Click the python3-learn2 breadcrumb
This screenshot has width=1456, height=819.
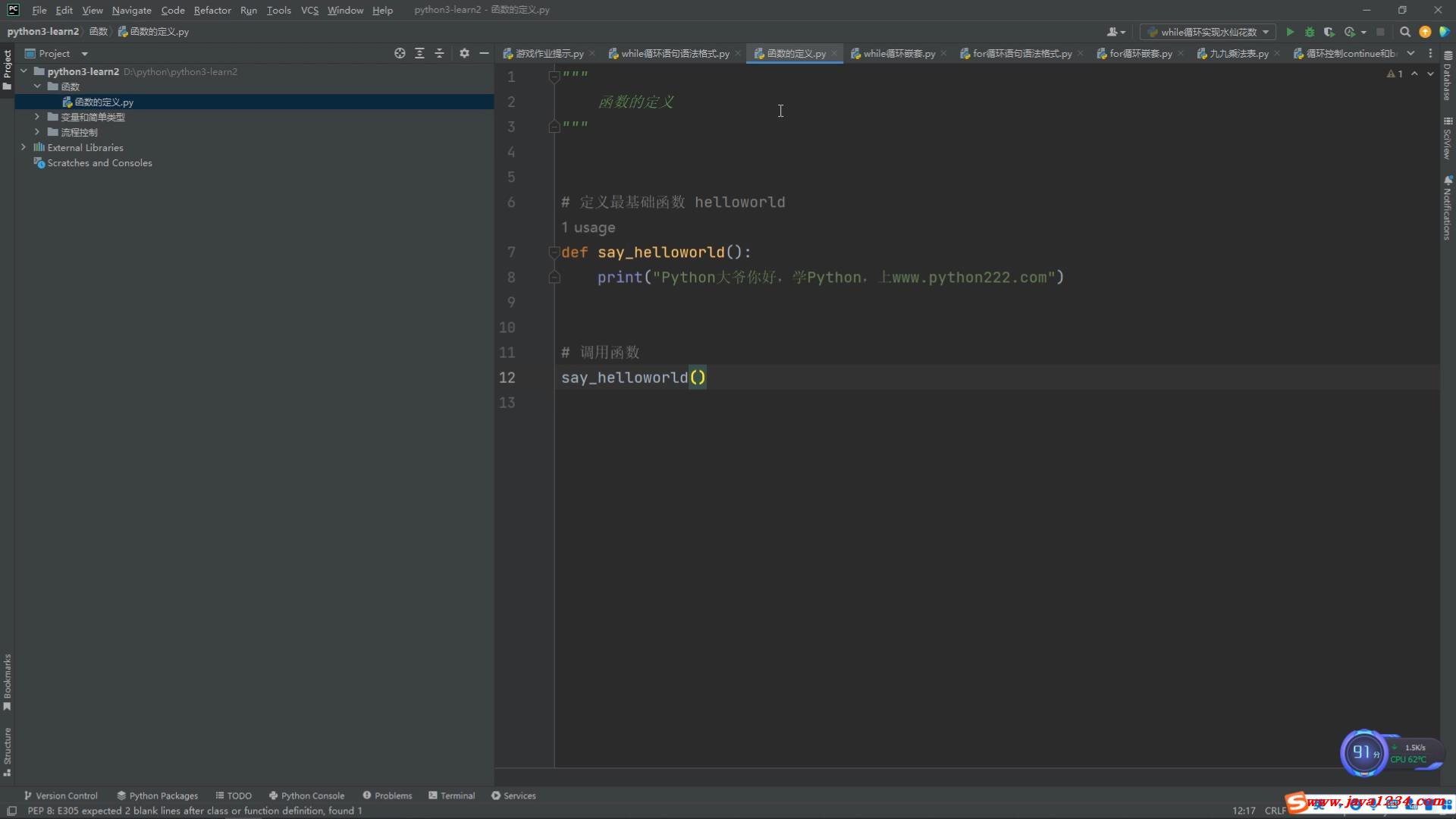click(43, 31)
